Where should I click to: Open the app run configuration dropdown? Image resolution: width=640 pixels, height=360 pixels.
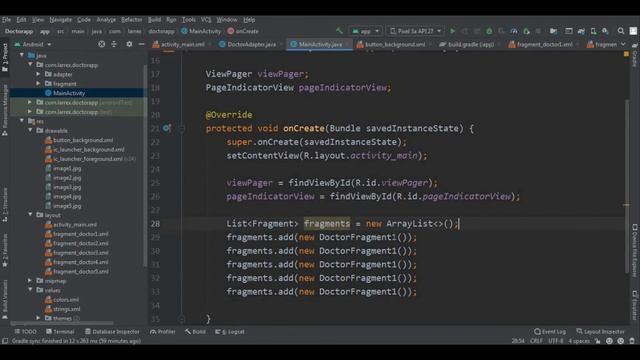(x=366, y=31)
